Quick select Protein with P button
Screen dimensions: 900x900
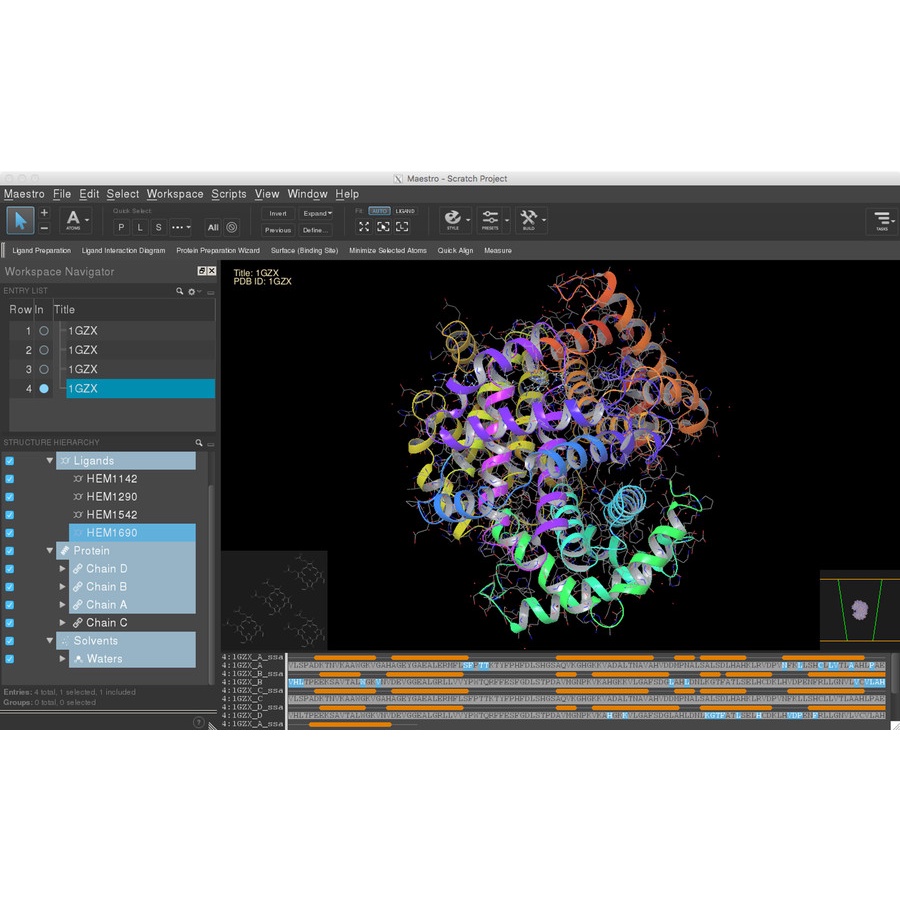121,227
